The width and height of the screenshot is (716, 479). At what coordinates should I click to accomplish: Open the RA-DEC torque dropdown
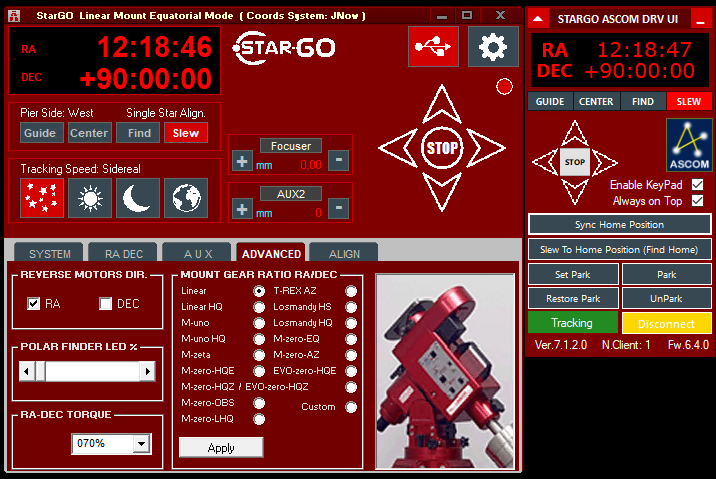click(x=142, y=443)
